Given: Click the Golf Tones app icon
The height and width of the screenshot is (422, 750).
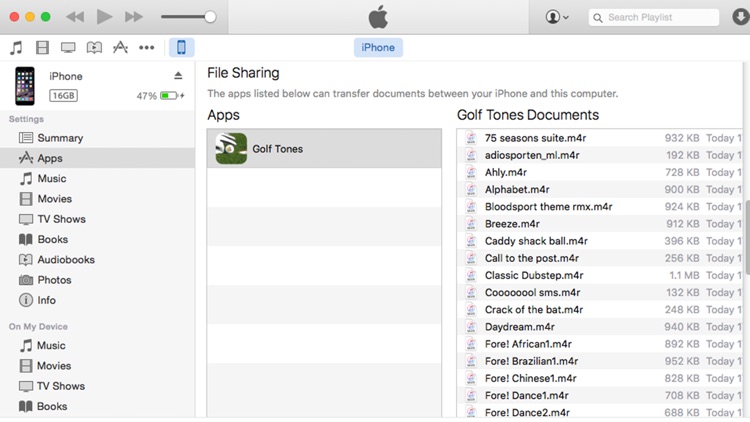Looking at the screenshot, I should pyautogui.click(x=231, y=149).
